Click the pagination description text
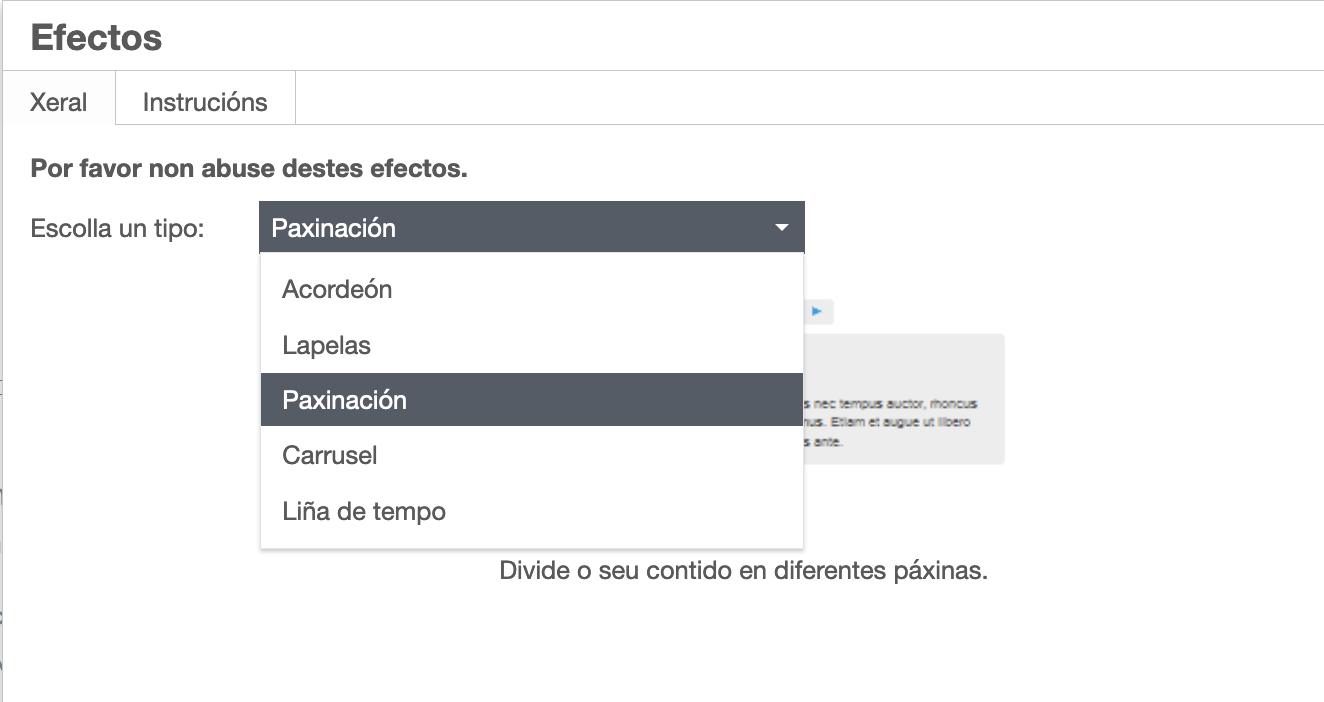 (743, 570)
